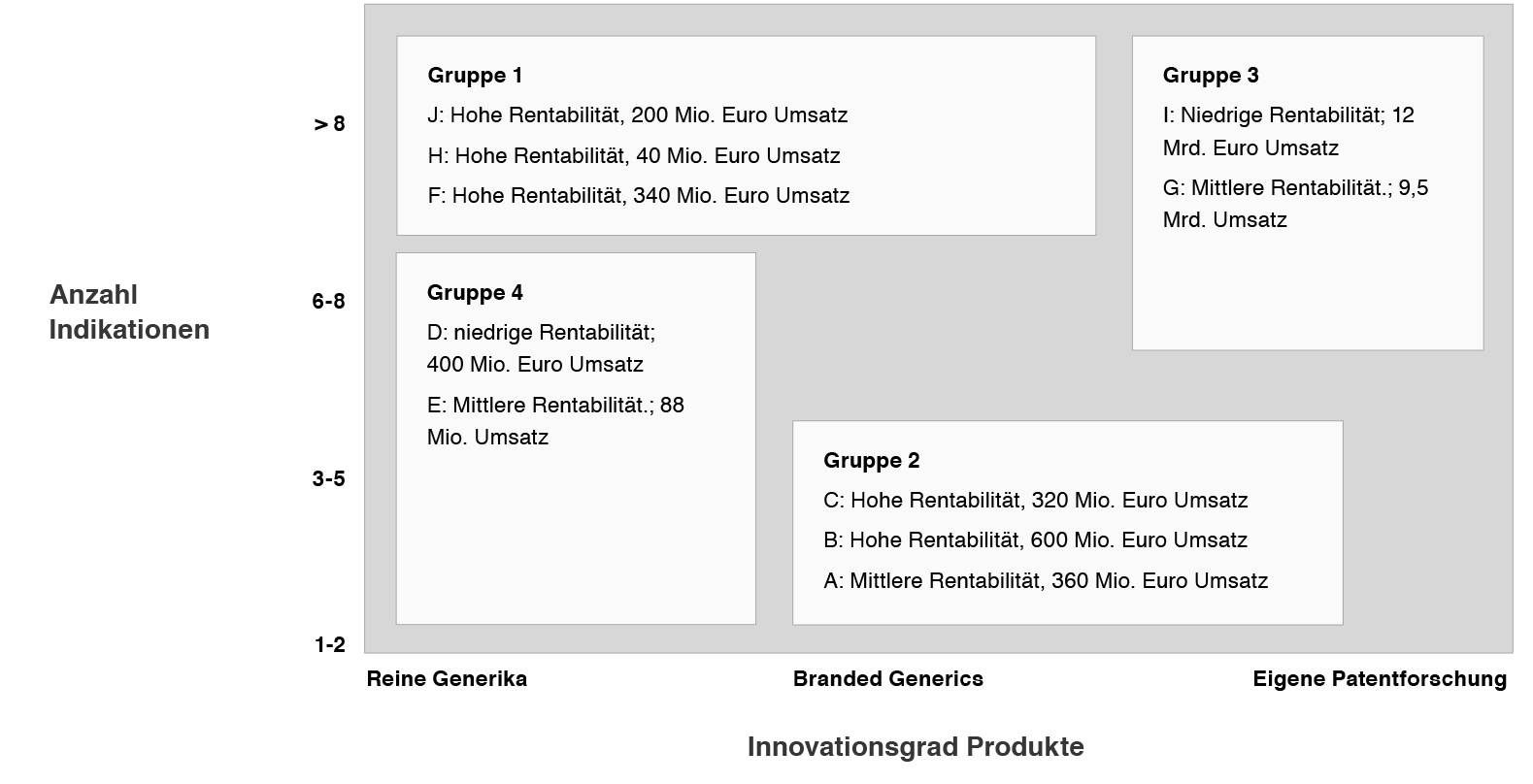The width and height of the screenshot is (1533, 784).
Task: Select the Gruppe 4 heading
Action: (x=475, y=293)
